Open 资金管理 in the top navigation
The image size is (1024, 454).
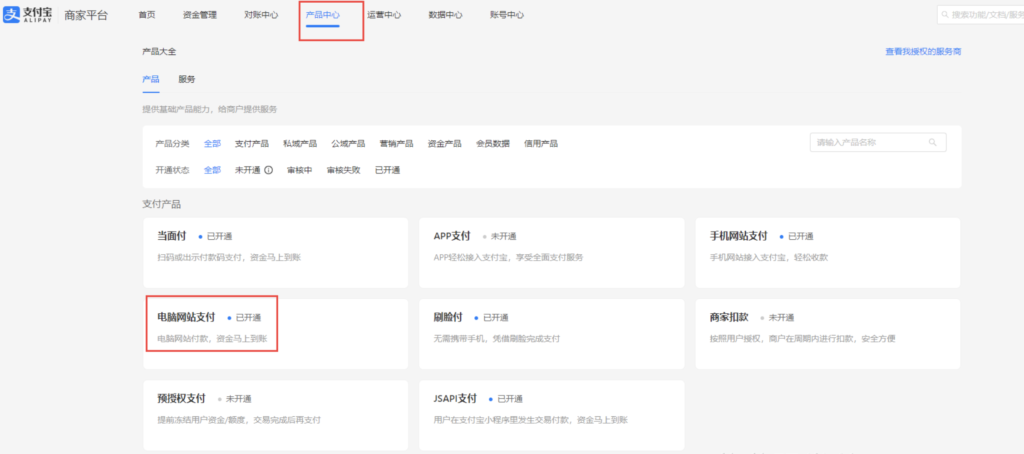coord(200,15)
